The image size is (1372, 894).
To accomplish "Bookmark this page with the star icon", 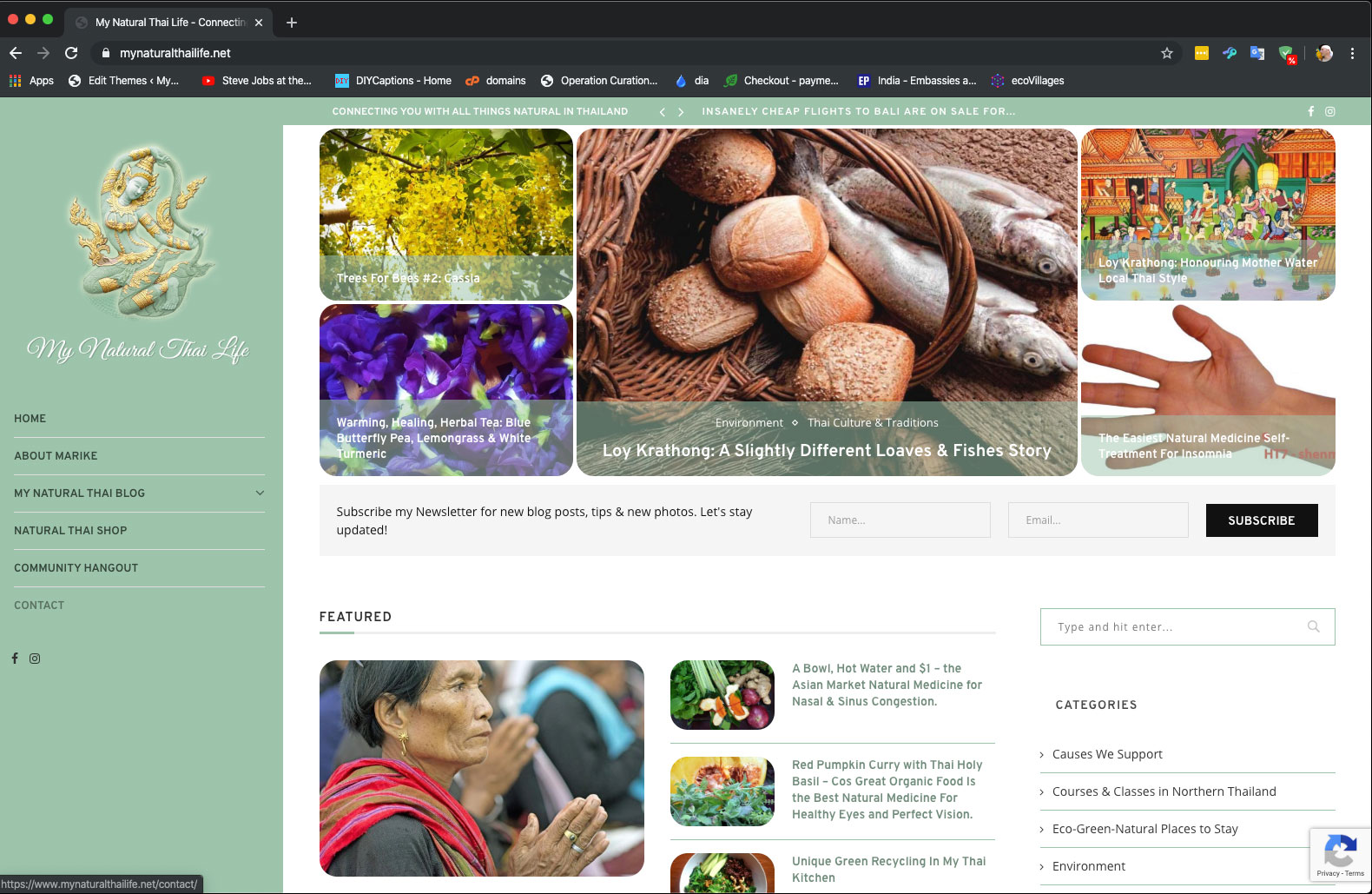I will pos(1167,53).
